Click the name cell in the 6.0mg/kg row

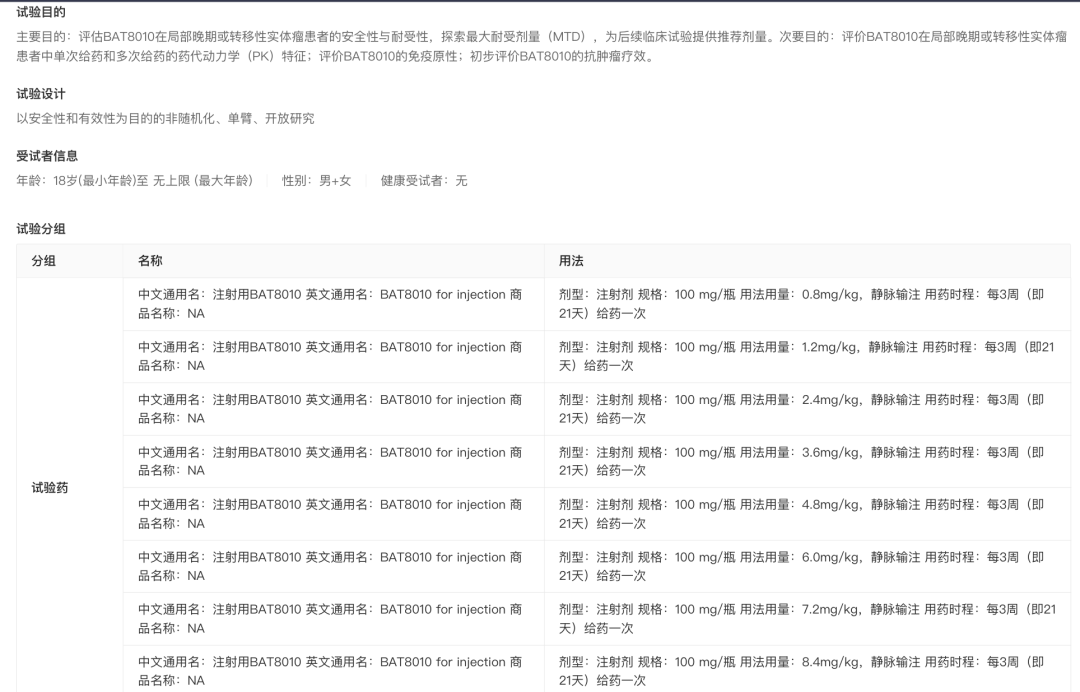tap(333, 566)
